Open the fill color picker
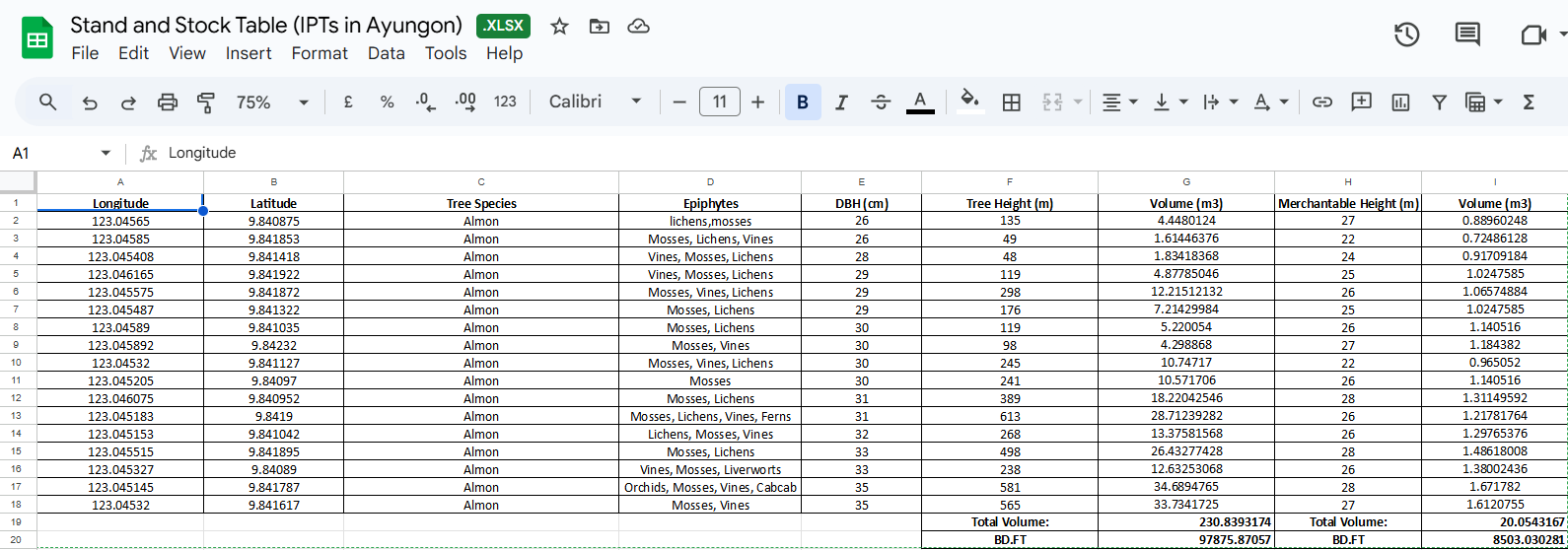Screen dimensions: 1568x550 pyautogui.click(x=970, y=102)
